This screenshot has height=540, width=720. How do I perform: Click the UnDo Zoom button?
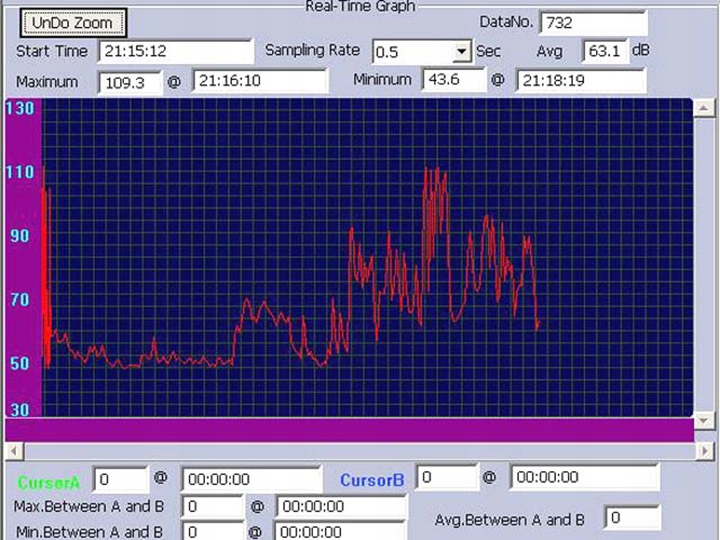coord(73,22)
